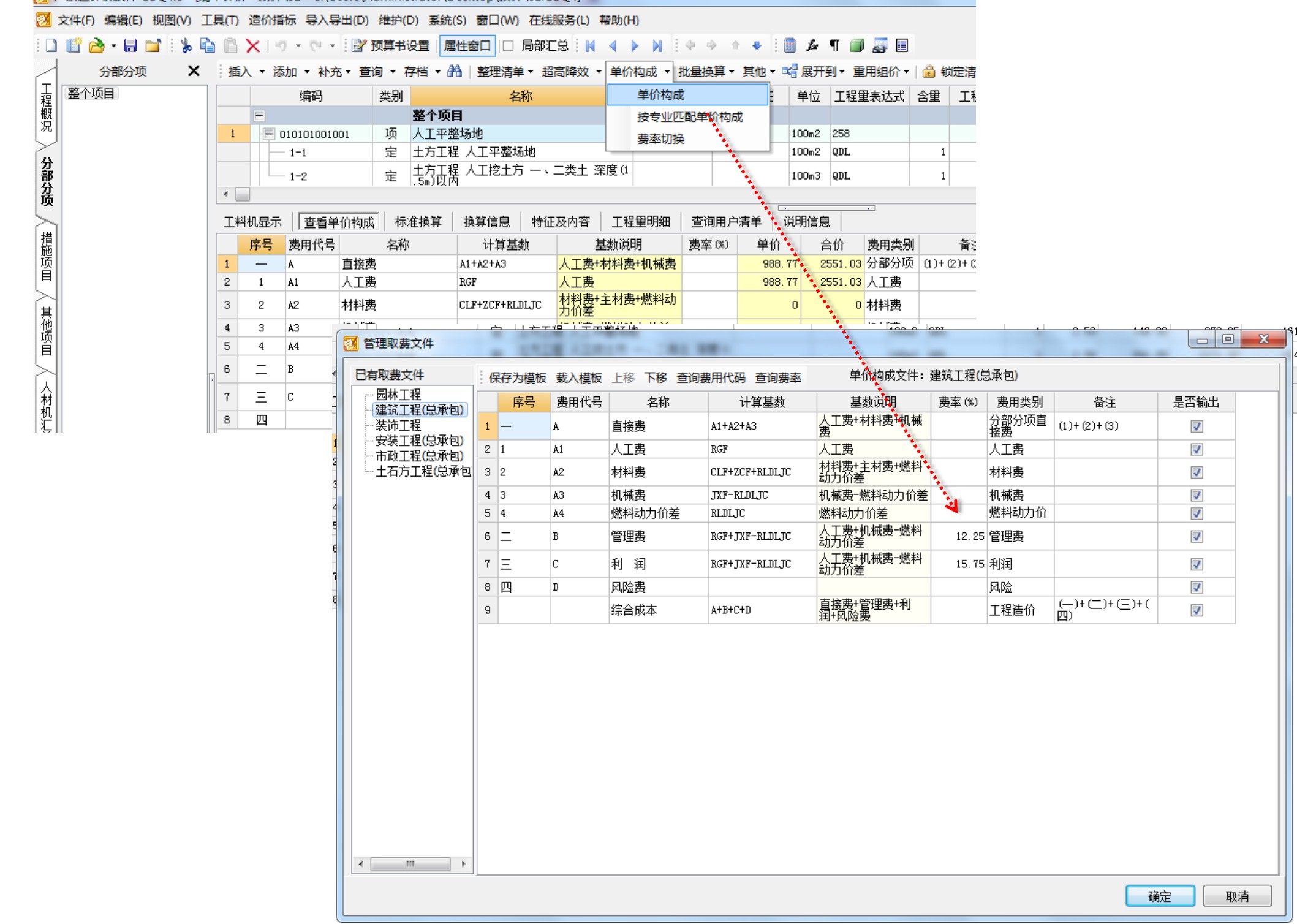The height and width of the screenshot is (924, 1297).
Task: Click 取消 button in dialog
Action: (1237, 896)
